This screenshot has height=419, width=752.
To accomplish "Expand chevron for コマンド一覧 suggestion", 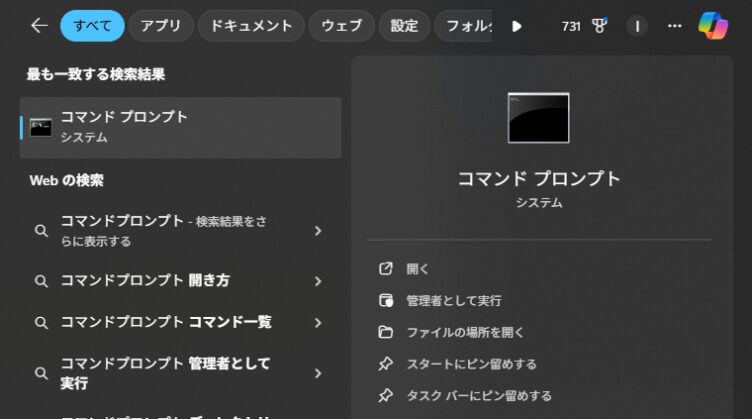I will 318,323.
